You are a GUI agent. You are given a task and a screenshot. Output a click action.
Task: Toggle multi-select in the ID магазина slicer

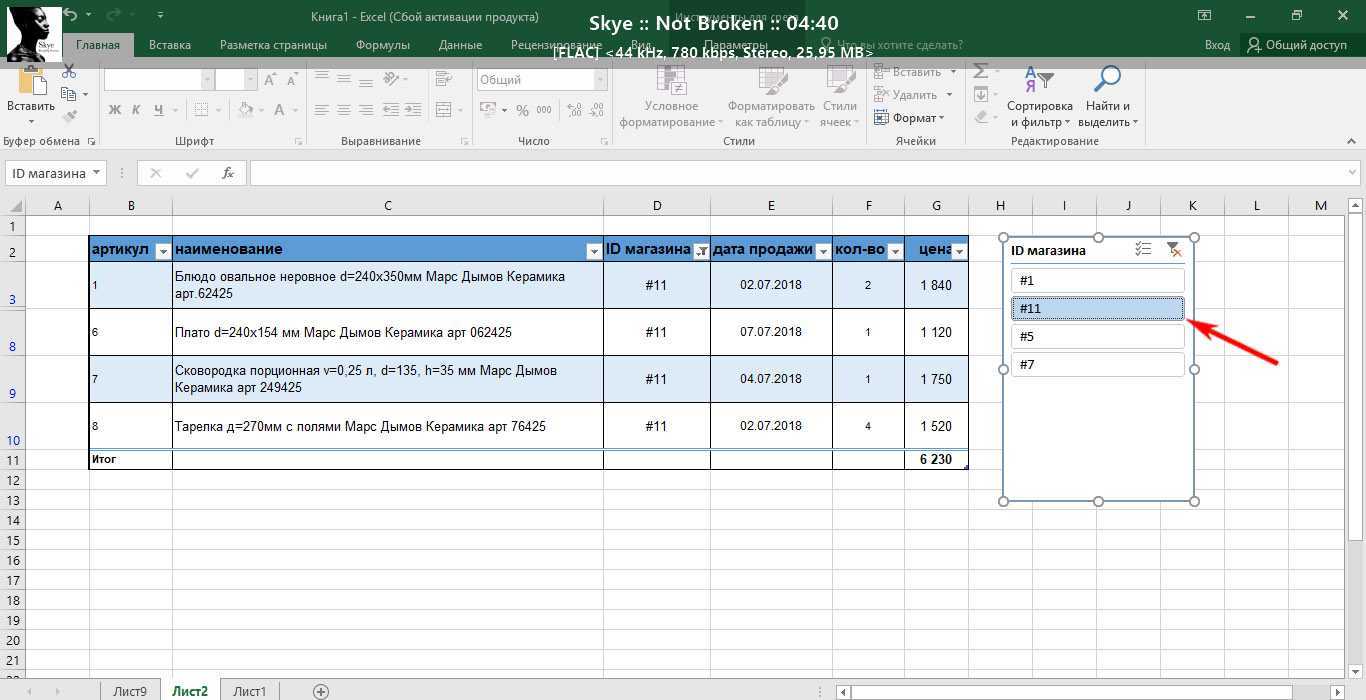1144,250
